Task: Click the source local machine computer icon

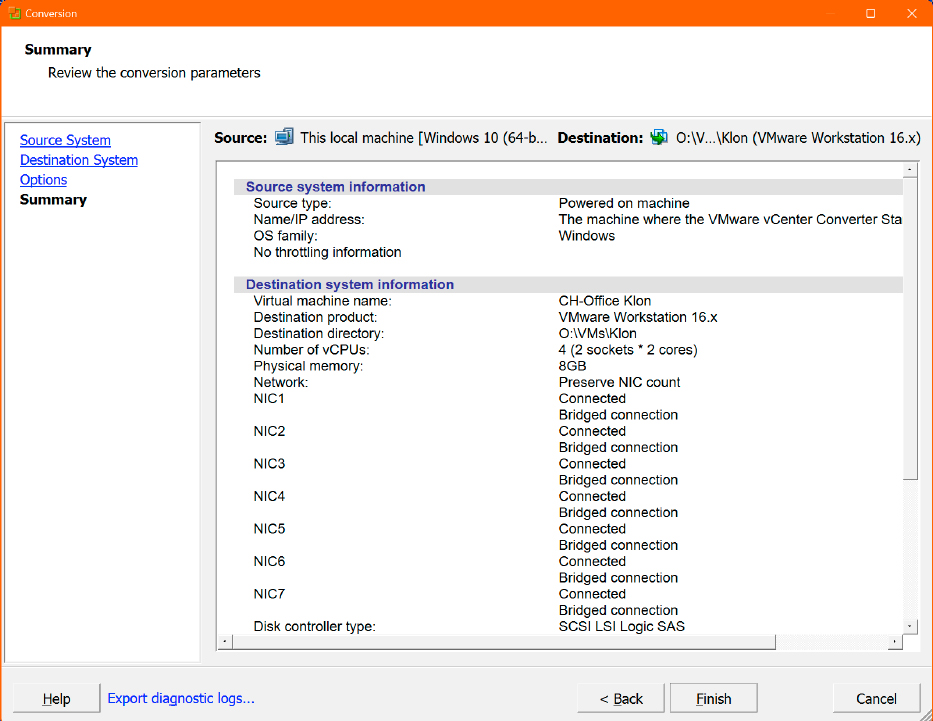Action: (284, 137)
